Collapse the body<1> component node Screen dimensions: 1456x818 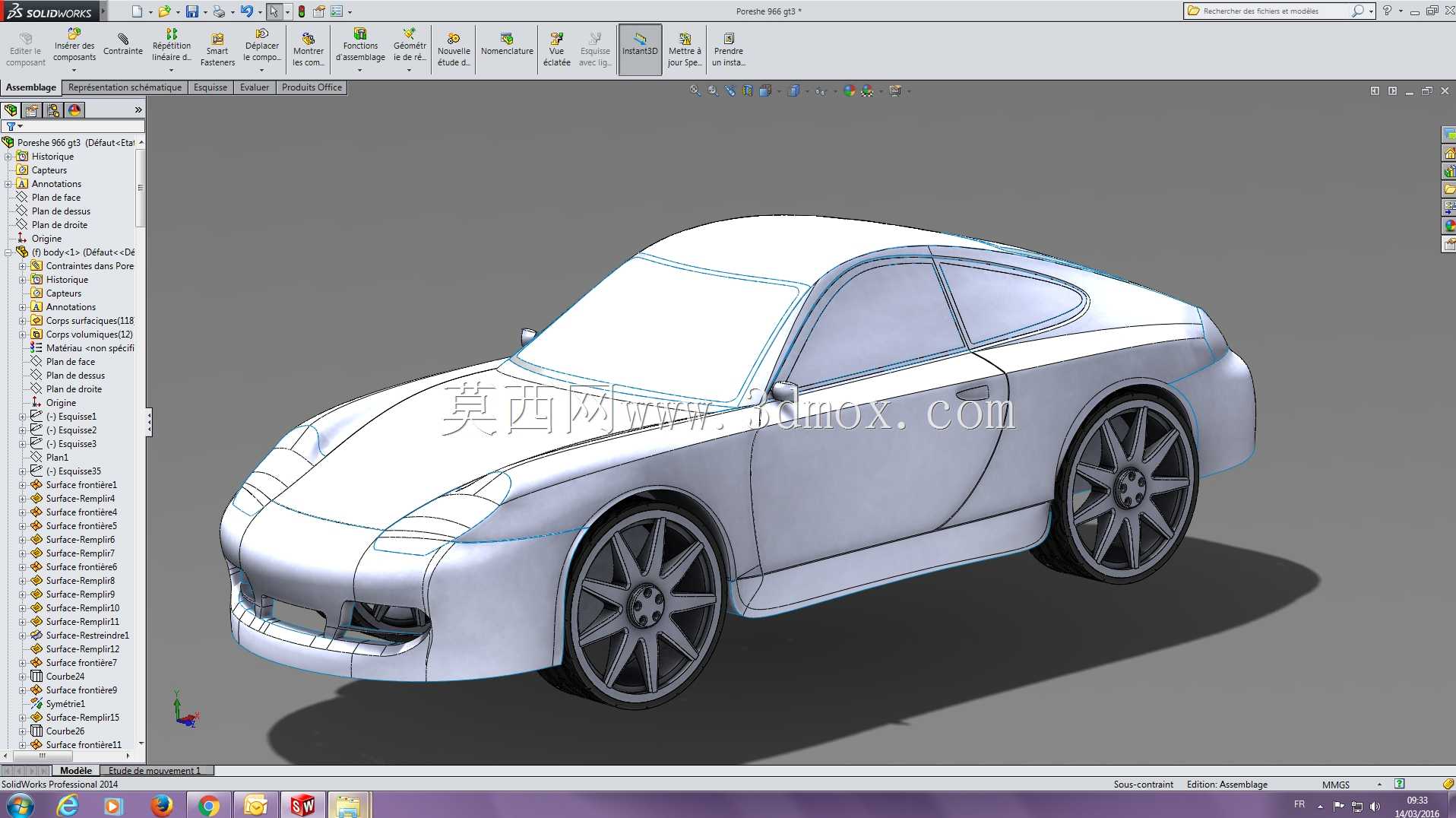pyautogui.click(x=8, y=252)
